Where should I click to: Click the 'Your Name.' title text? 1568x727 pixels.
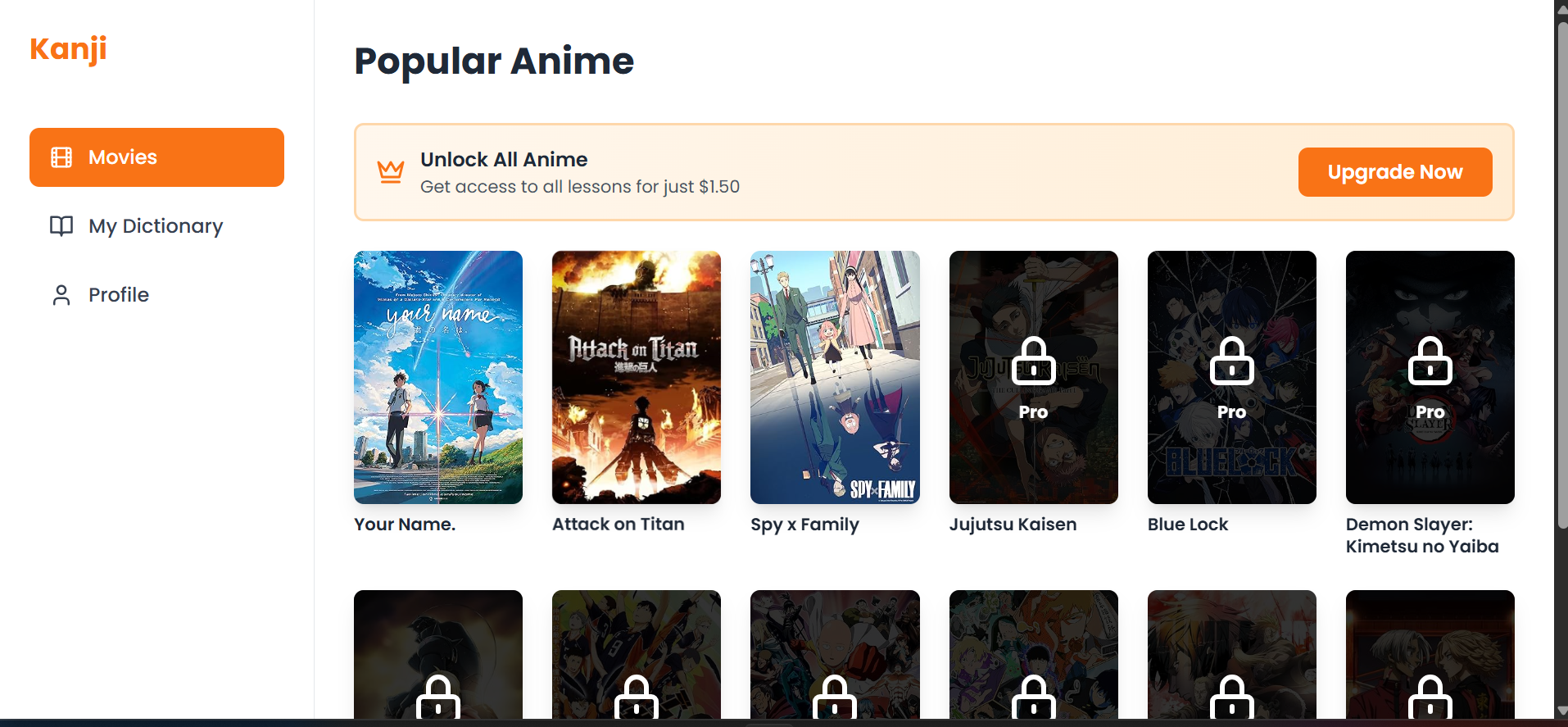pyautogui.click(x=405, y=525)
